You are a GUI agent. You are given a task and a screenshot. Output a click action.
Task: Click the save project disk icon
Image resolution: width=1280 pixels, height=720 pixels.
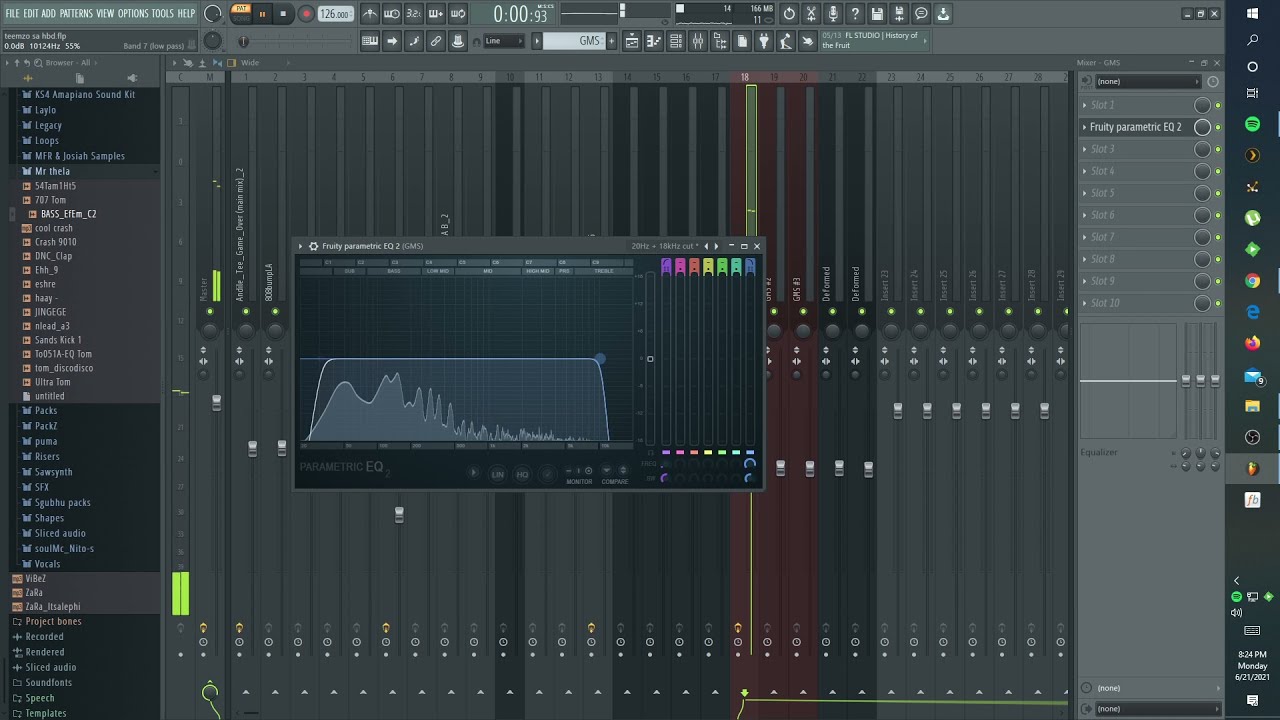pos(877,14)
